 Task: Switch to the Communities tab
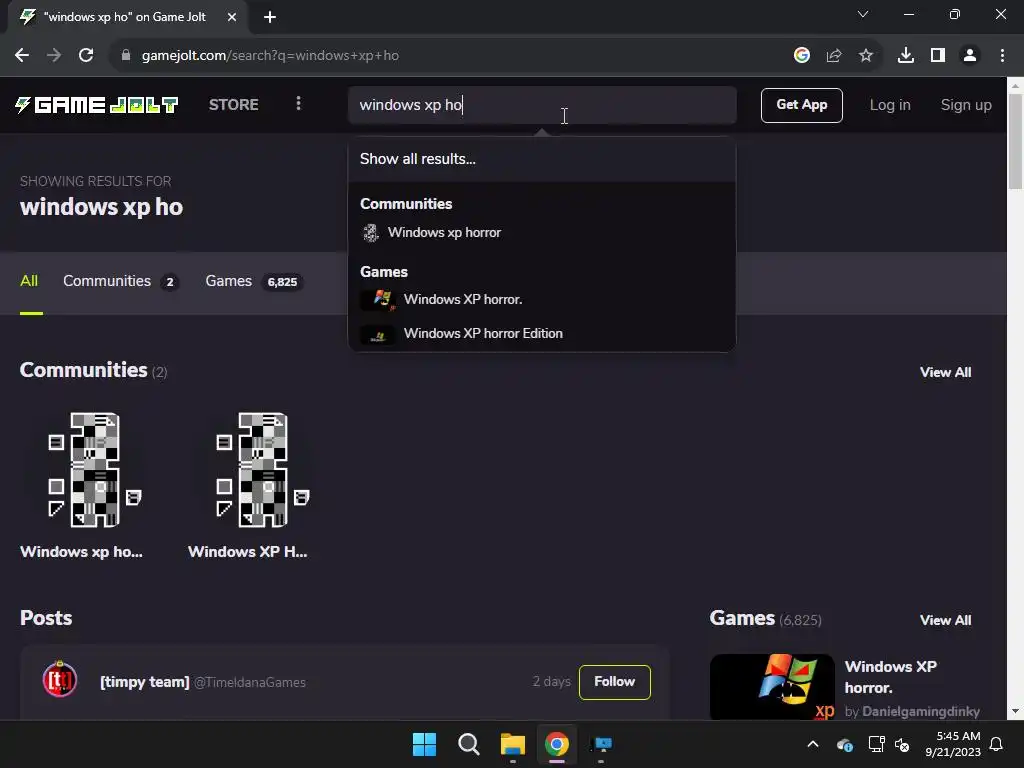[121, 281]
